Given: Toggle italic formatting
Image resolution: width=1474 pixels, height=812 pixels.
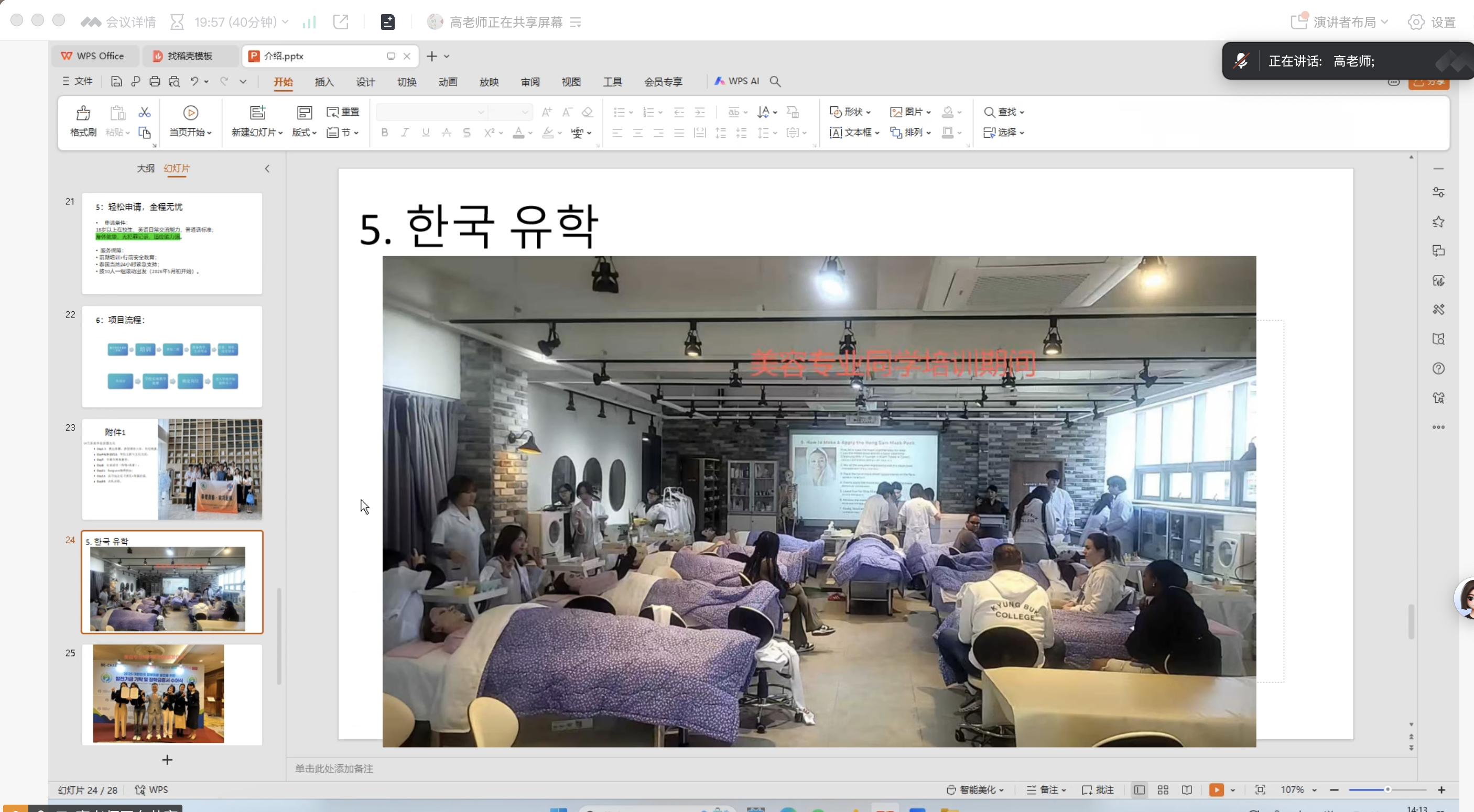Looking at the screenshot, I should tap(405, 133).
